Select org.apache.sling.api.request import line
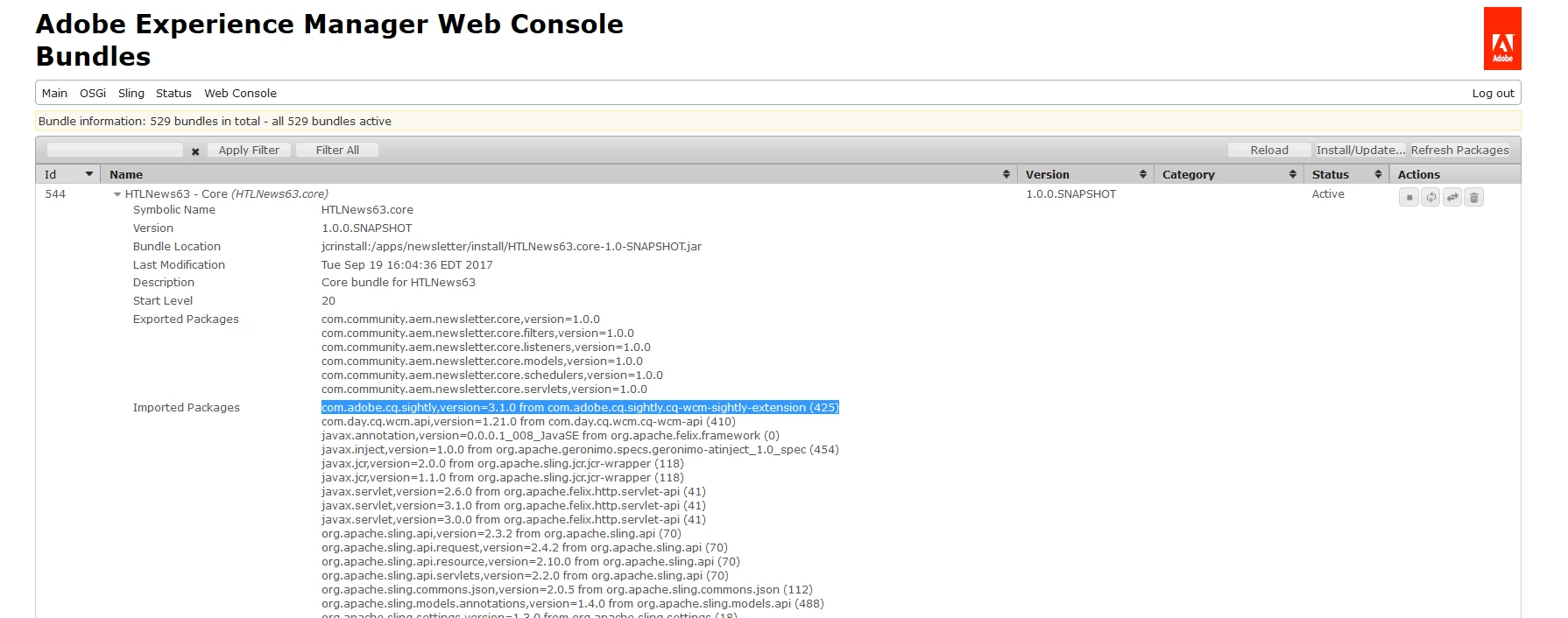The width and height of the screenshot is (1568, 618). tap(524, 547)
